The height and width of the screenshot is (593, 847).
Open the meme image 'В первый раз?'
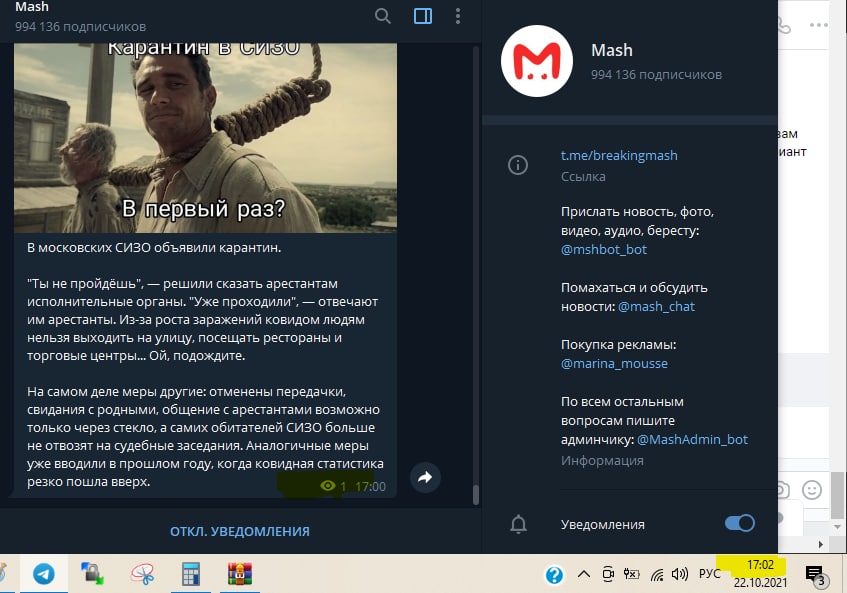pos(205,138)
